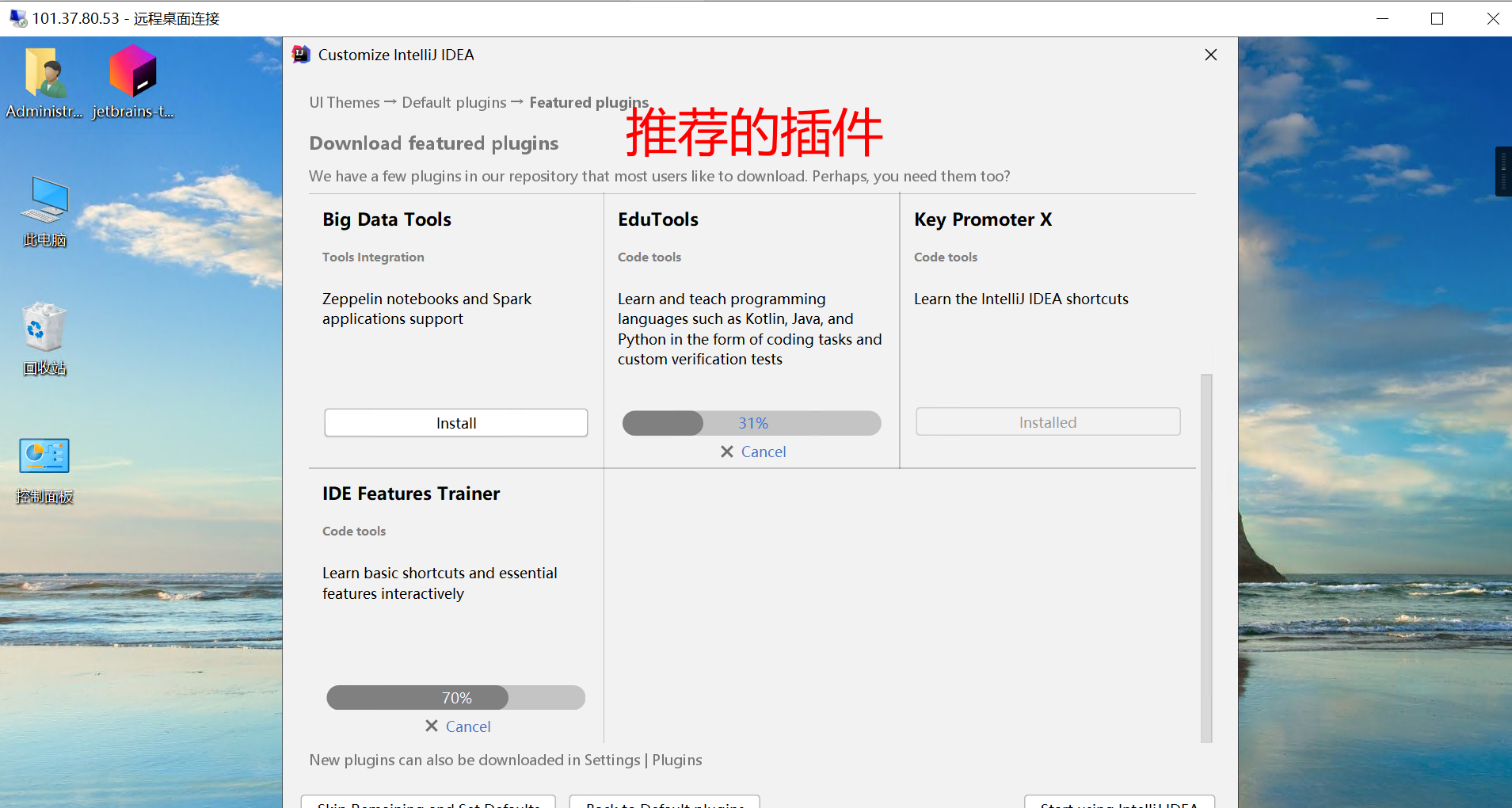
Task: Click Start using IntelliJ IDEA button
Action: 1119,802
